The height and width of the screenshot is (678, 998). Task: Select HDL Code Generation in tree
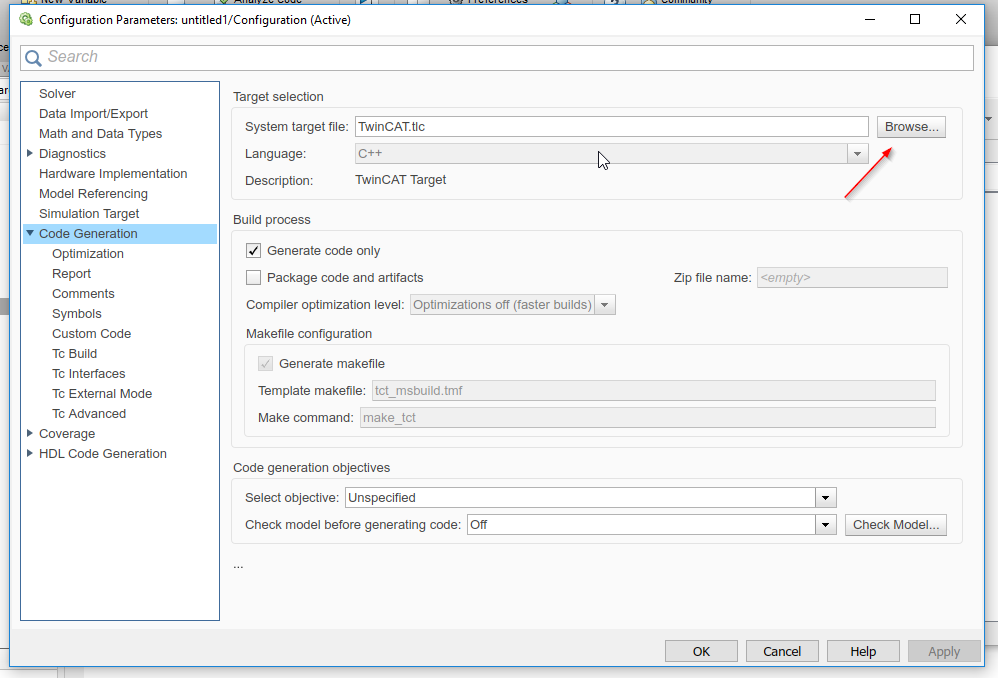[102, 453]
